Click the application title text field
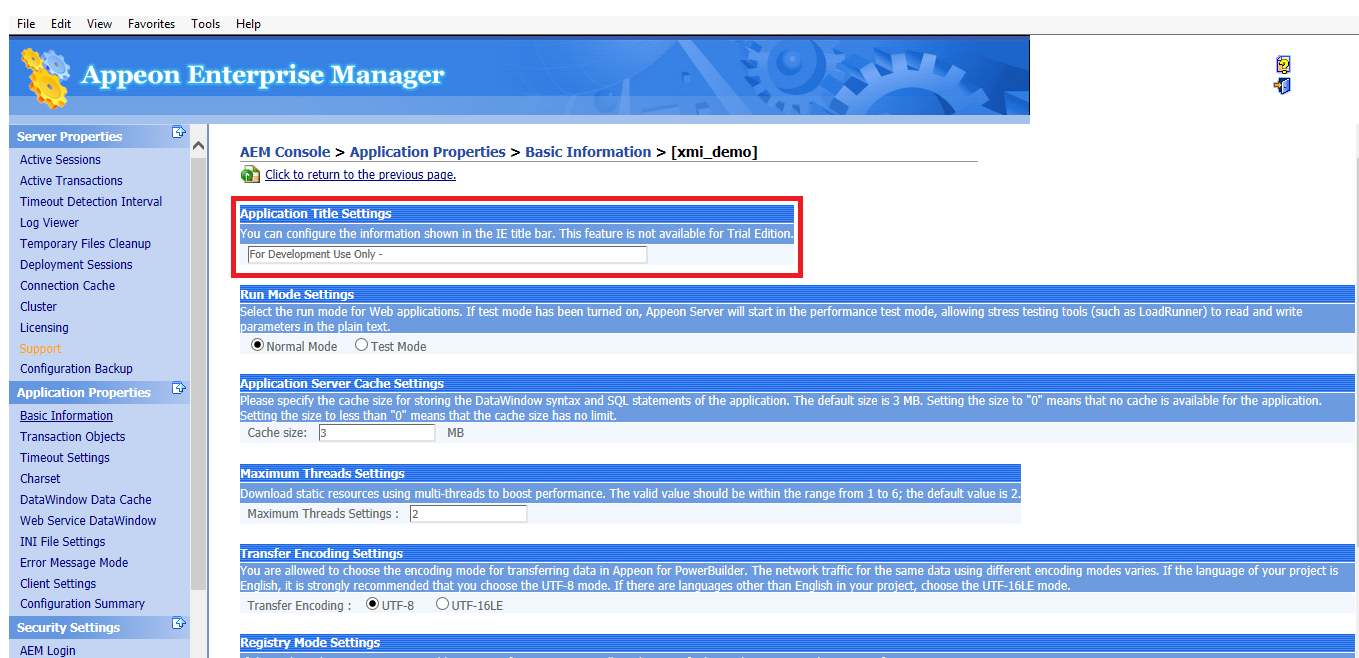 [x=447, y=255]
